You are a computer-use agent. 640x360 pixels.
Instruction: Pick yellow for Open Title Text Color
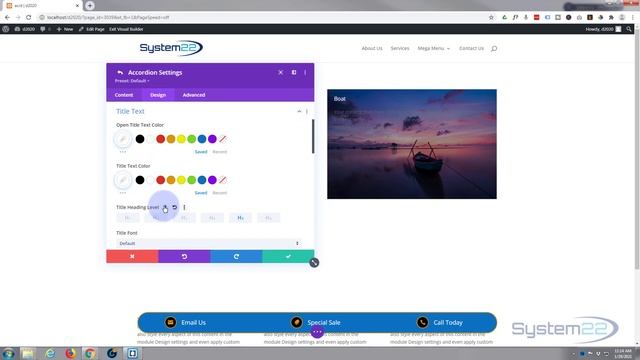point(181,139)
